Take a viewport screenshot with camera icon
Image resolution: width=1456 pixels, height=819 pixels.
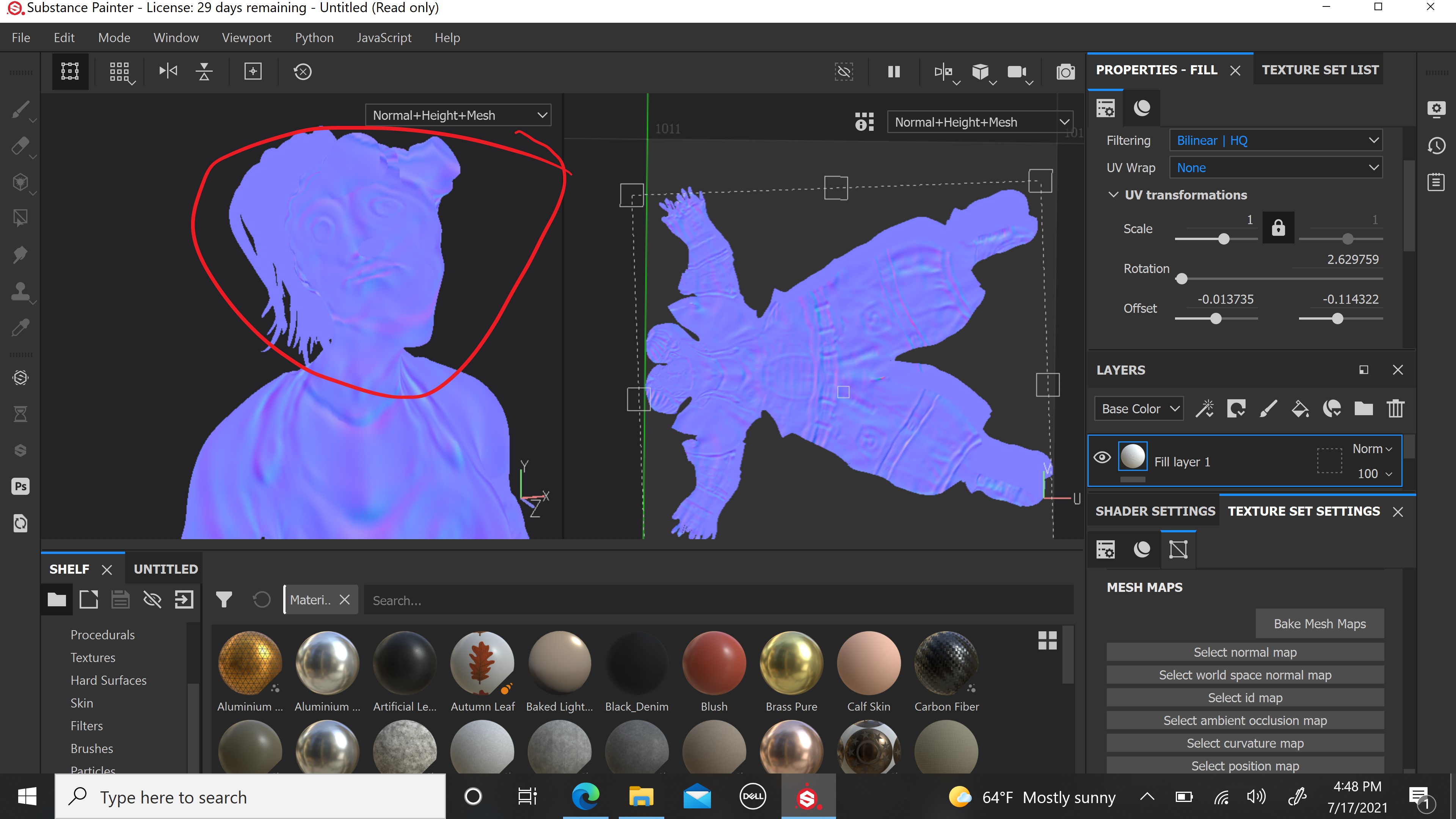pyautogui.click(x=1065, y=72)
